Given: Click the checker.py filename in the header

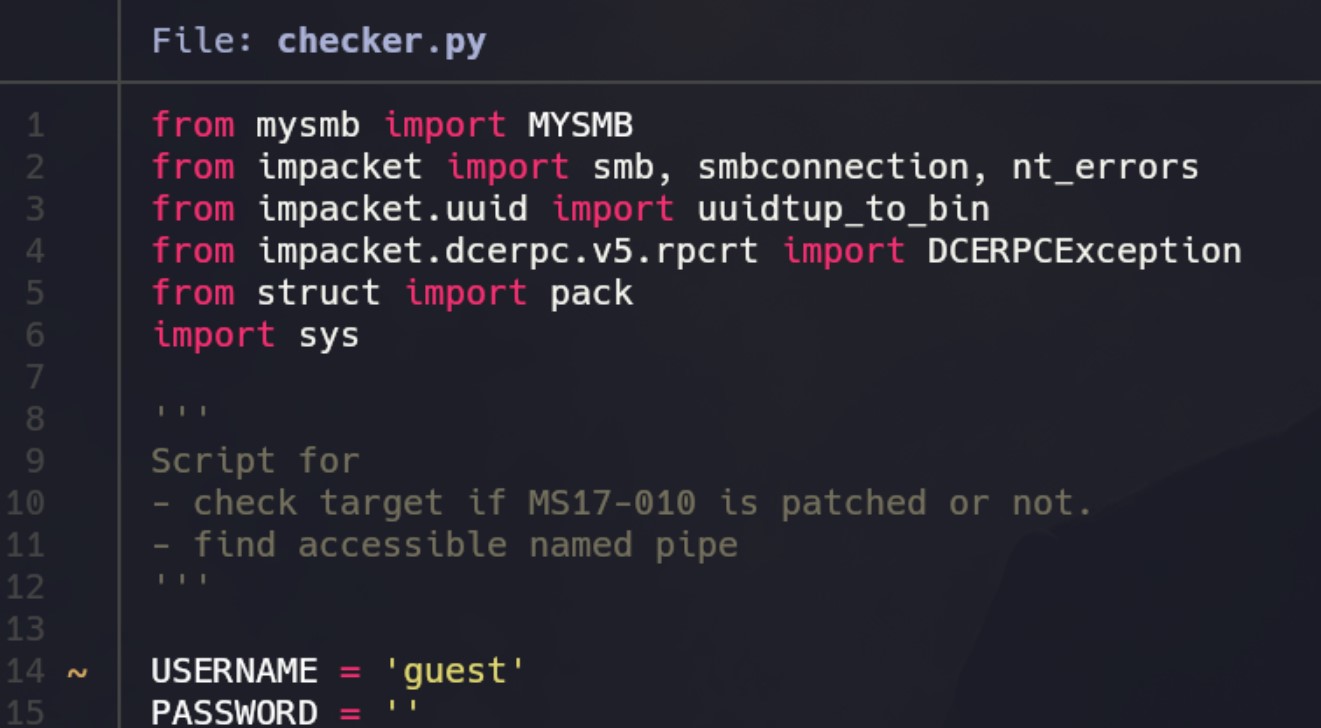Looking at the screenshot, I should coord(381,42).
